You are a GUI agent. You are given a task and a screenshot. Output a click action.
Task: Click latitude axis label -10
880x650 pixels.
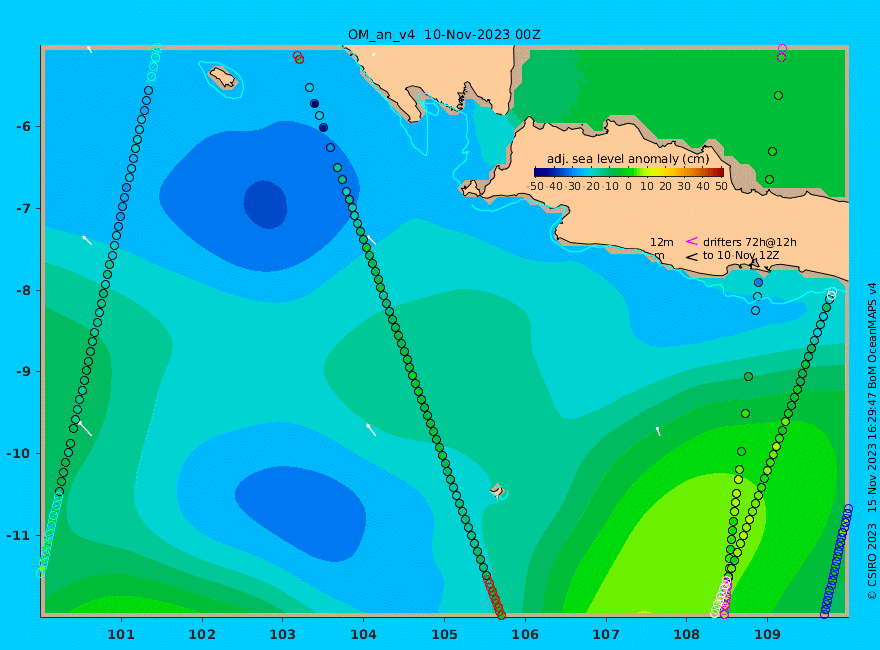click(19, 454)
